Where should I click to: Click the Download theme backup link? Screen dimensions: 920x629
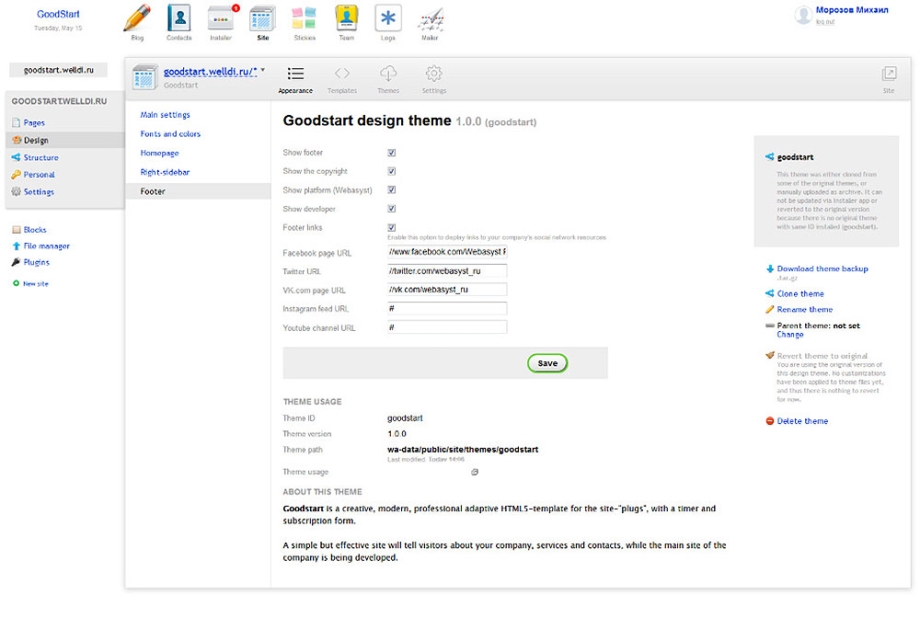click(822, 269)
